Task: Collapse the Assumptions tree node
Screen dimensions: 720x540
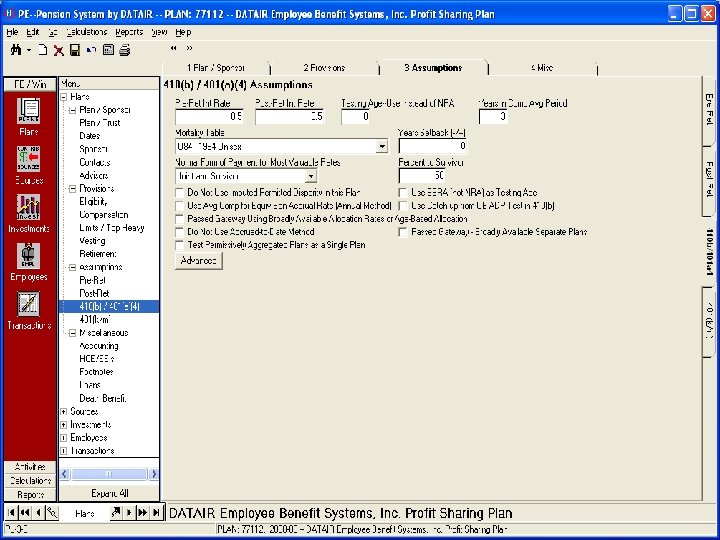Action: click(x=73, y=267)
